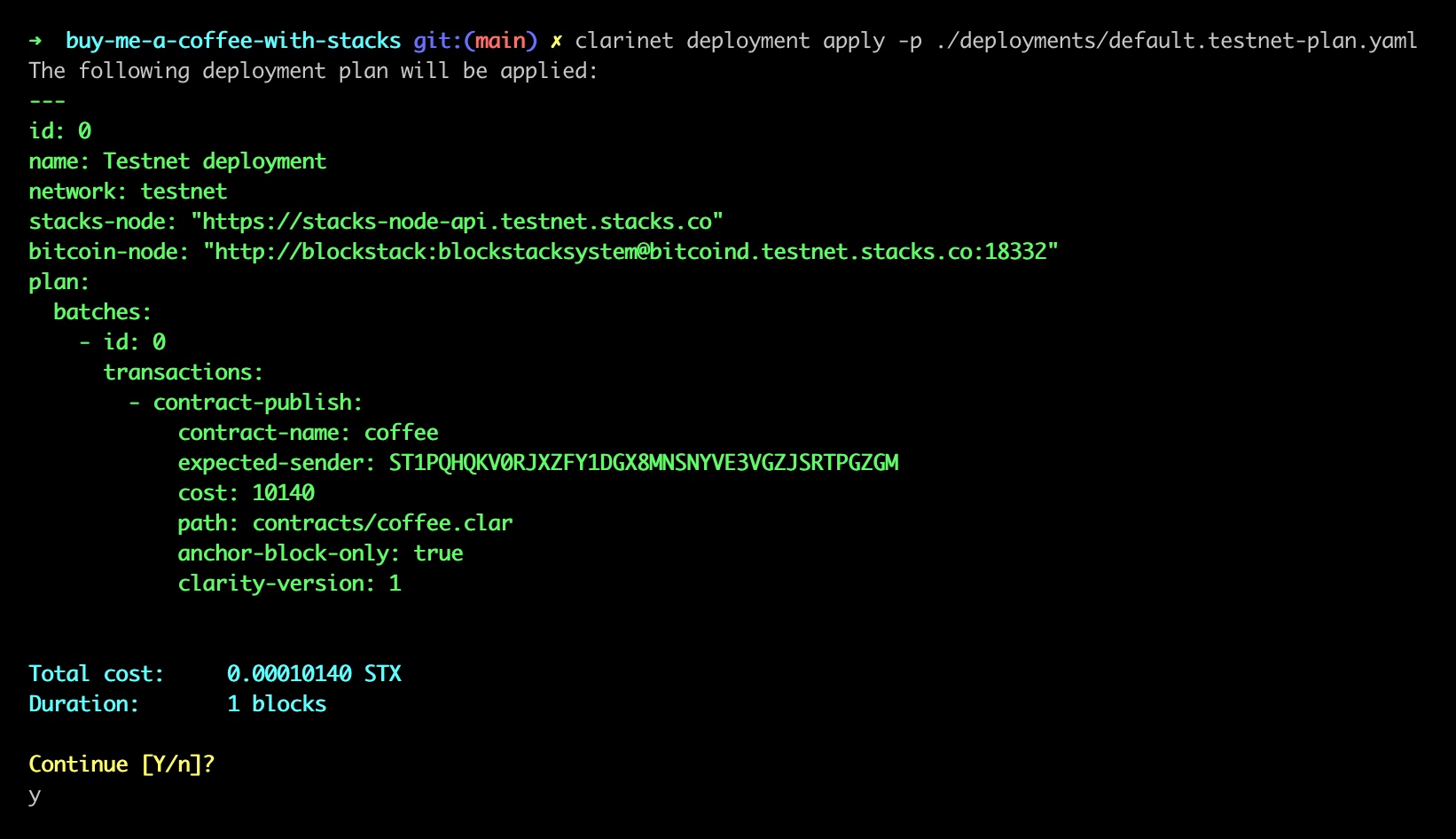This screenshot has height=839, width=1456.
Task: Click the 'clarity-version: 1' line
Action: coord(289,584)
